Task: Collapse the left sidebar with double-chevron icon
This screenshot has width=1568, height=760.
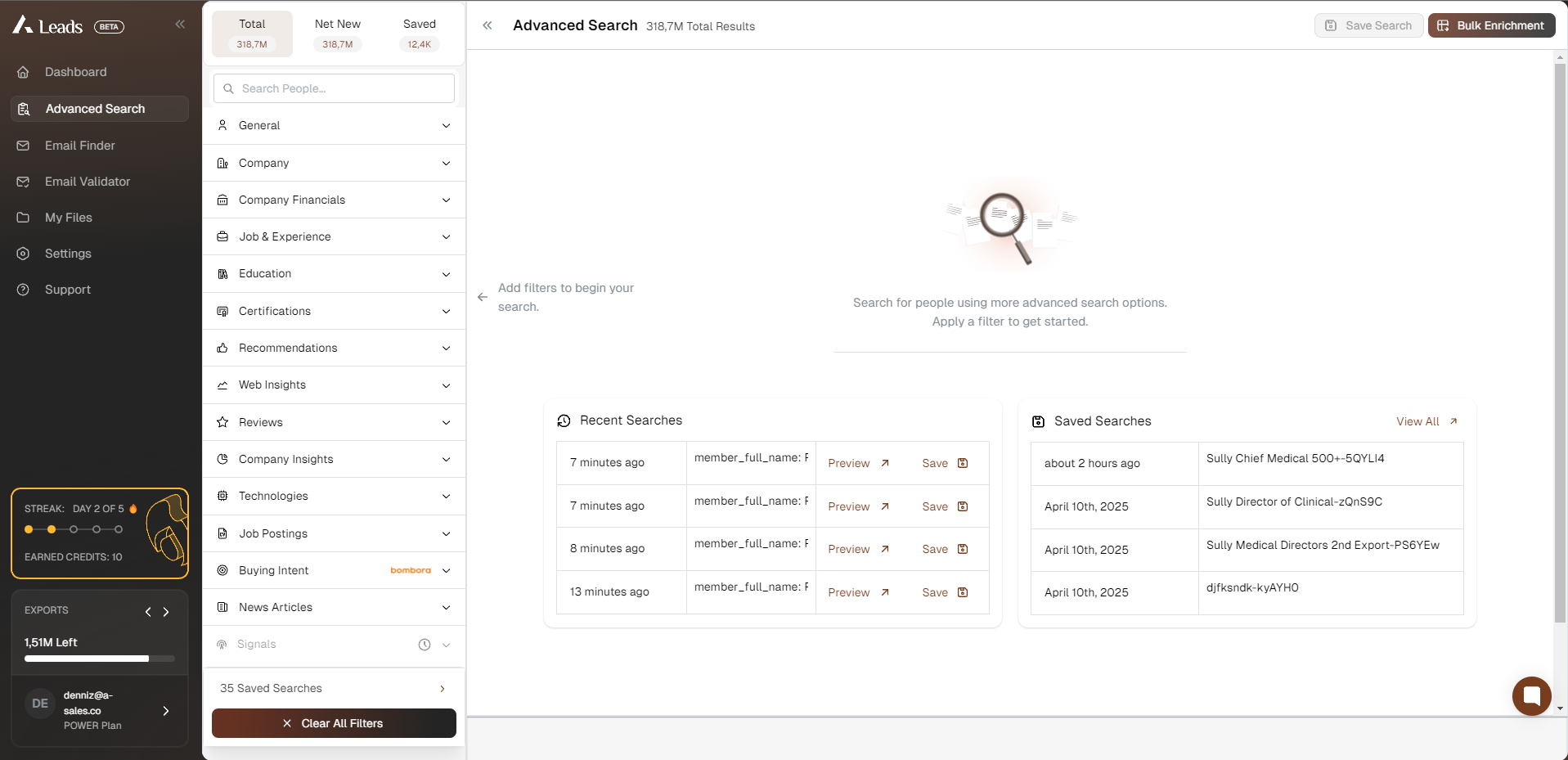Action: [x=180, y=25]
